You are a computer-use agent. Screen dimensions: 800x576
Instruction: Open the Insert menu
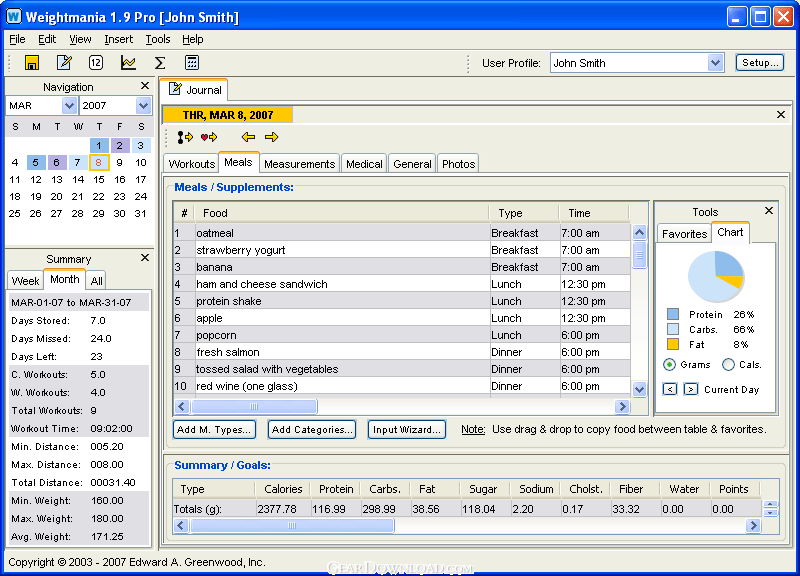[118, 39]
